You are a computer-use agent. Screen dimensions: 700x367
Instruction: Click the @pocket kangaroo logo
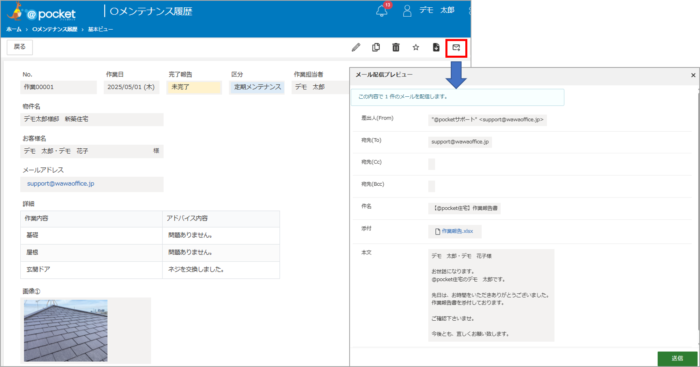tap(42, 12)
